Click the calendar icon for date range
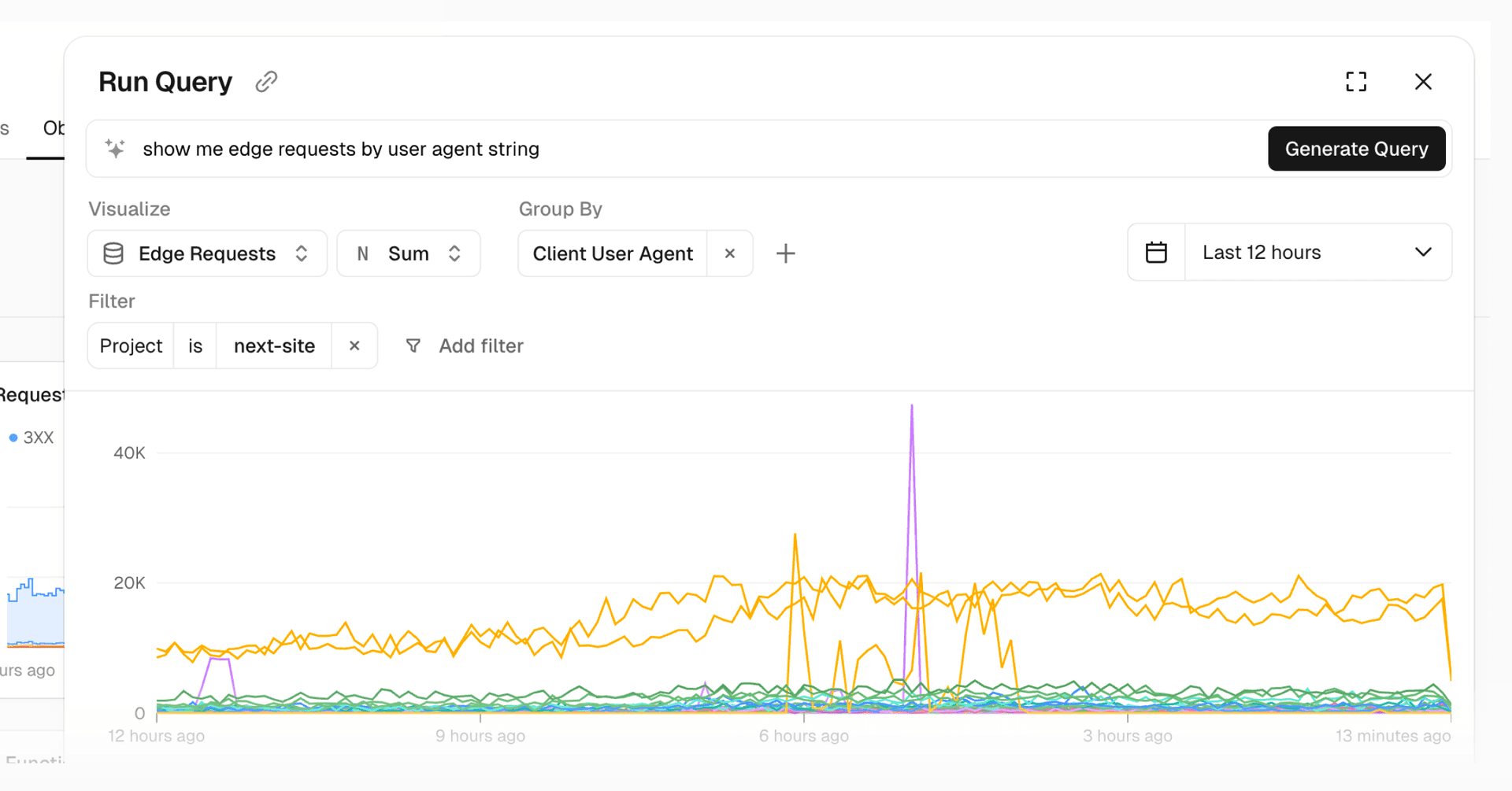1512x791 pixels. [x=1155, y=253]
